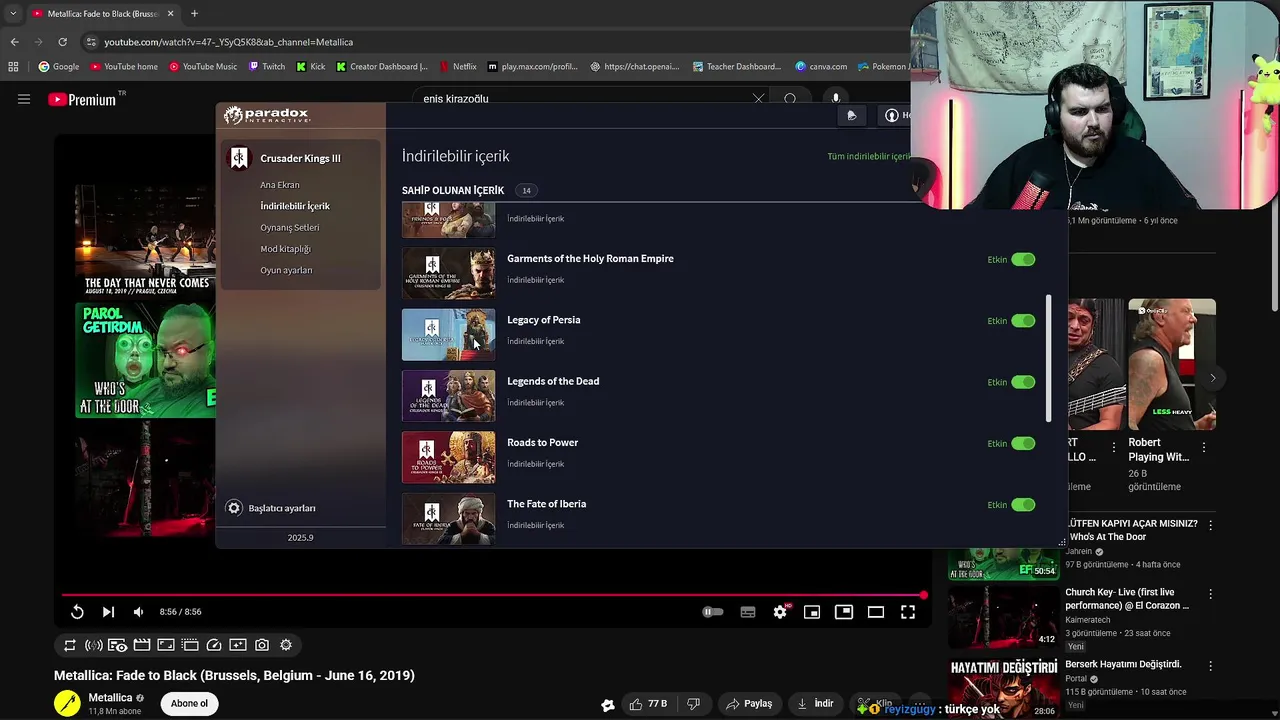Dislike the Metallica video
This screenshot has height=720, width=1280.
tap(693, 704)
